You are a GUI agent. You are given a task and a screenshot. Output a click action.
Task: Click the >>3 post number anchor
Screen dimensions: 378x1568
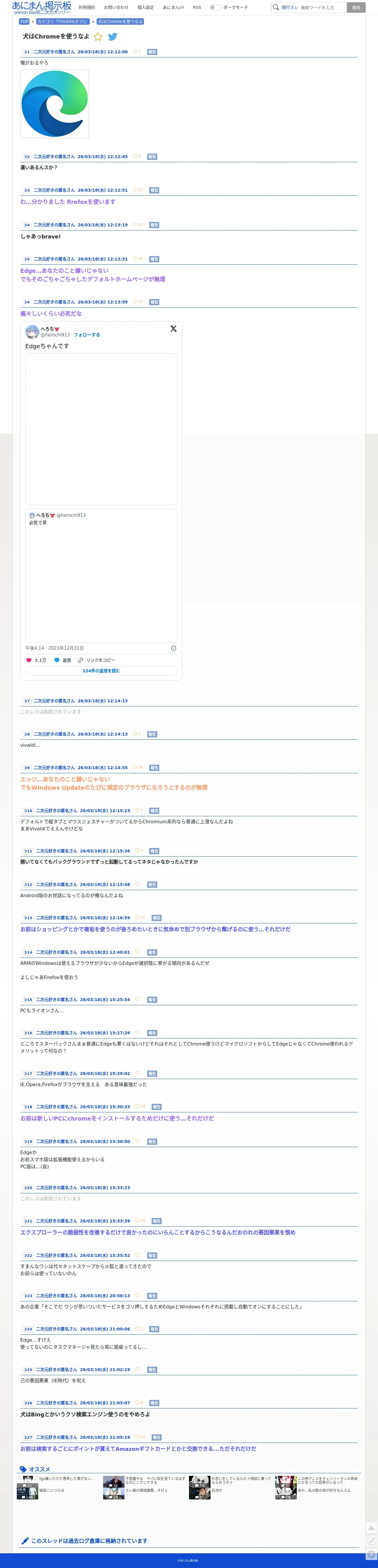[27, 190]
